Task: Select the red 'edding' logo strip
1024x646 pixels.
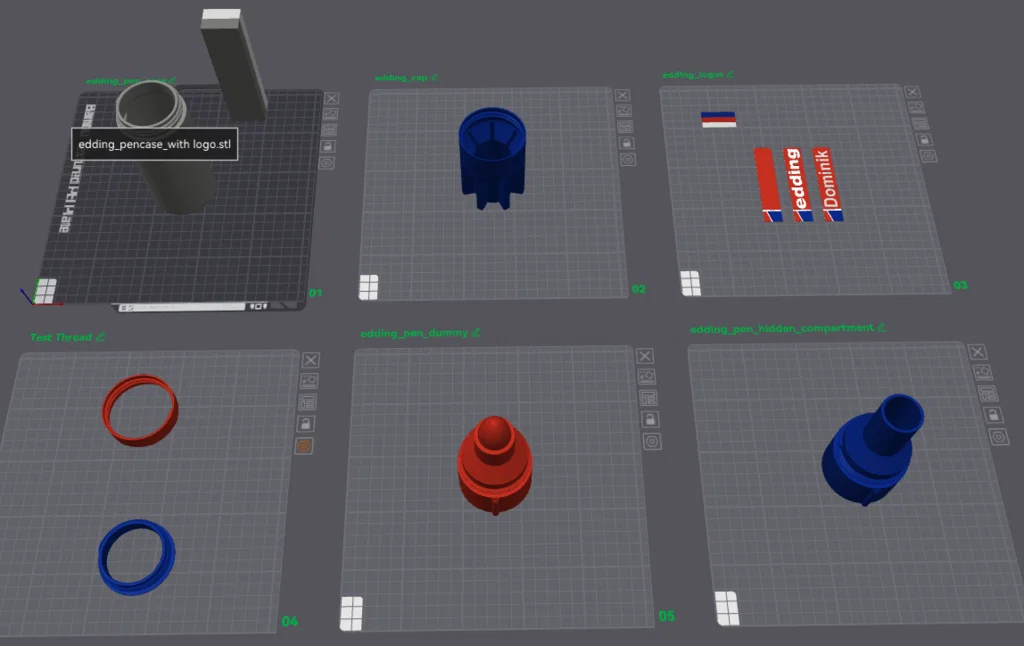Action: [798, 184]
